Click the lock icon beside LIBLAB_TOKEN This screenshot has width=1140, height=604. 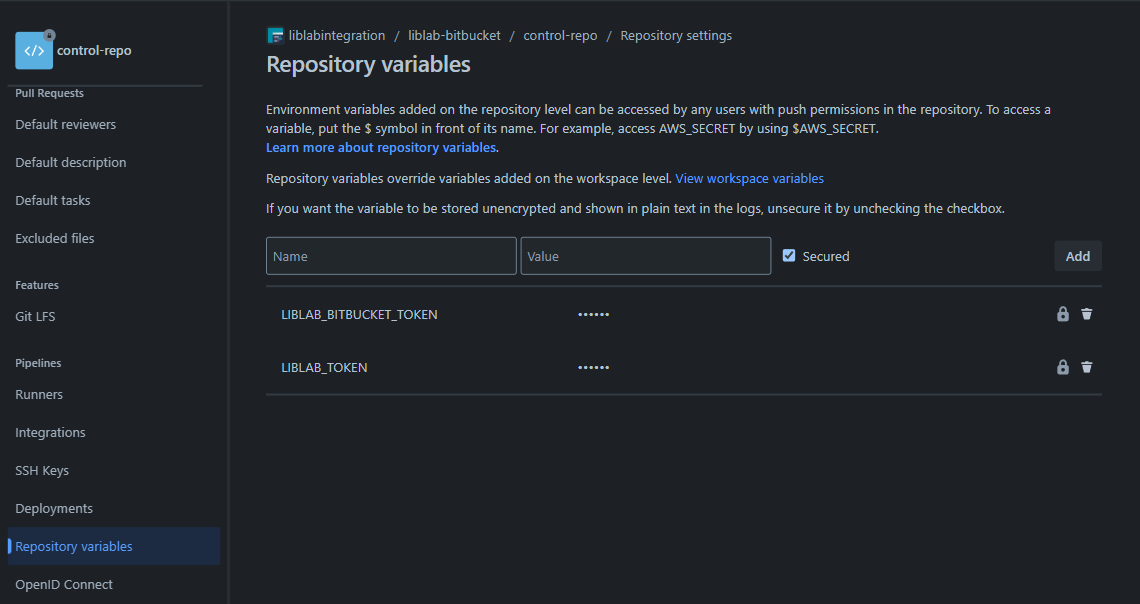(1062, 367)
